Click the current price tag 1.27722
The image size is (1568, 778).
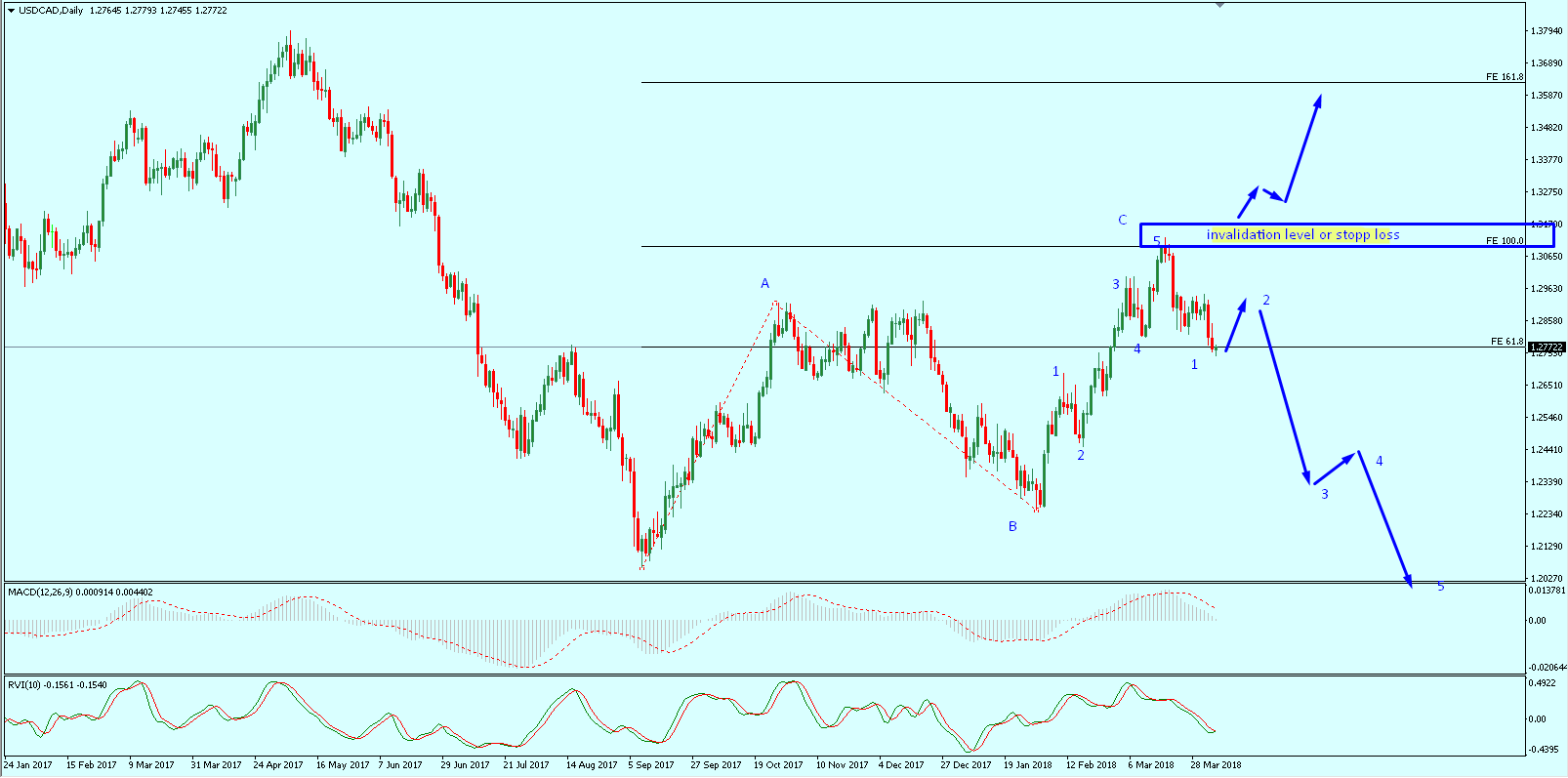(1547, 347)
